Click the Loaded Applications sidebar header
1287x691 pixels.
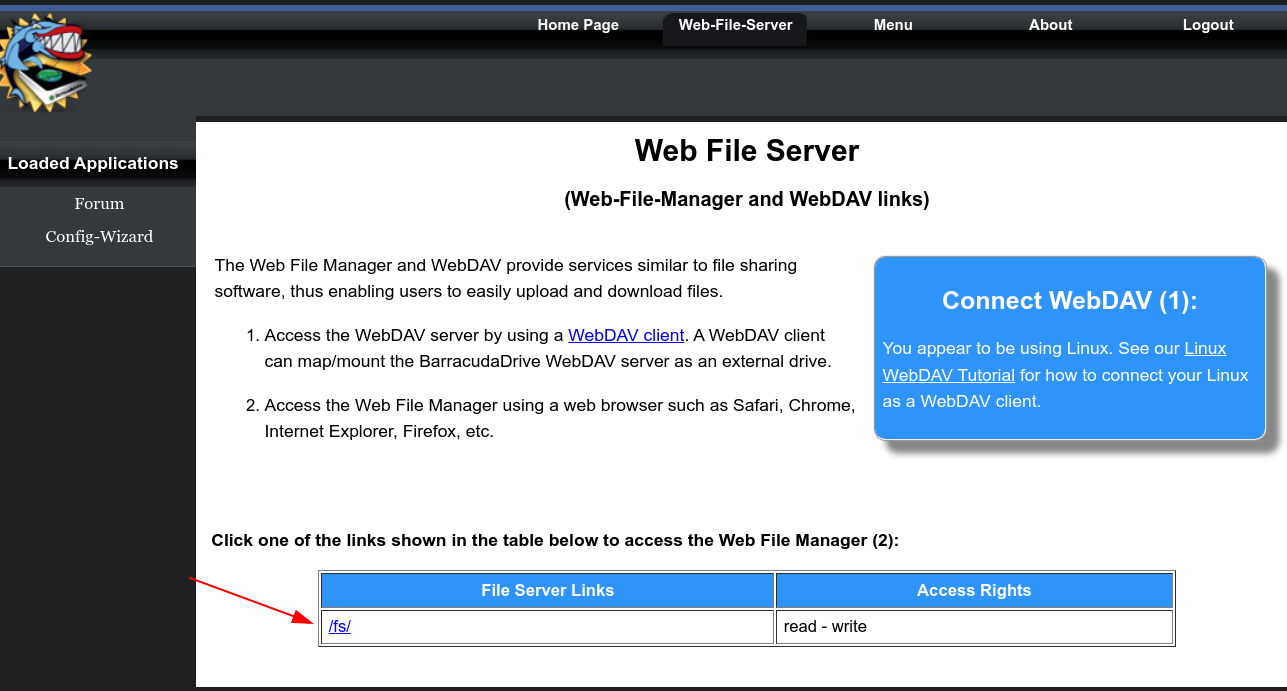tap(93, 164)
